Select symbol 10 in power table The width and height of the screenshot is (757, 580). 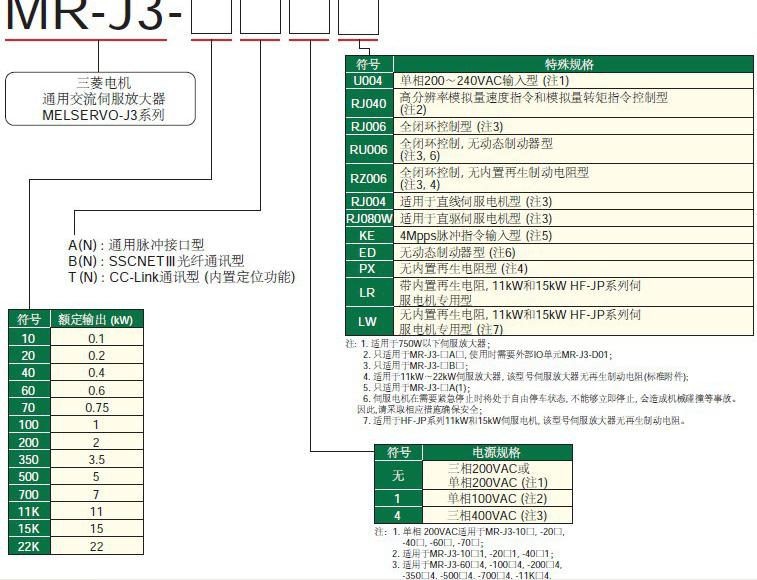[x=29, y=338]
